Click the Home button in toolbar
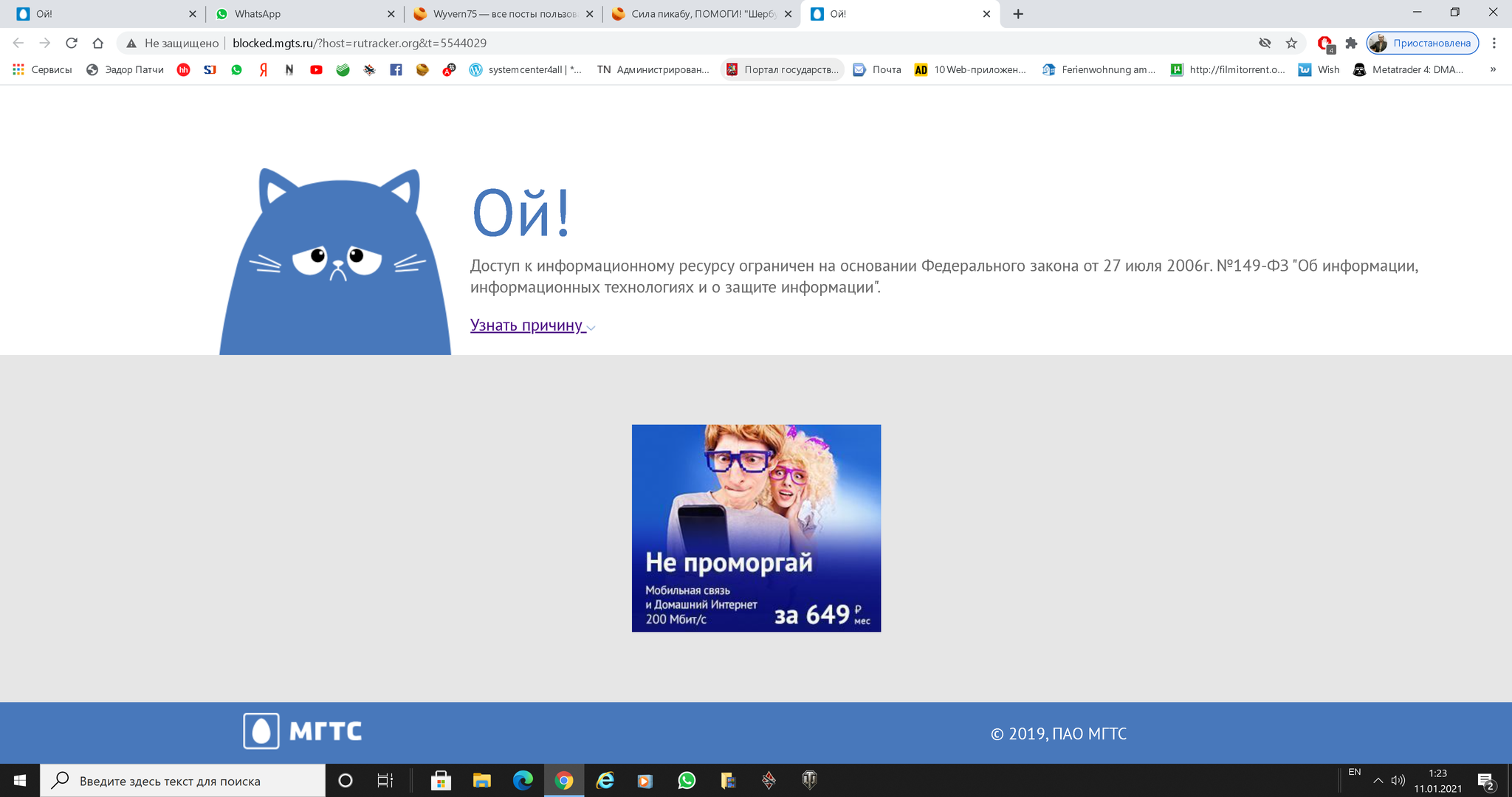 pyautogui.click(x=97, y=43)
